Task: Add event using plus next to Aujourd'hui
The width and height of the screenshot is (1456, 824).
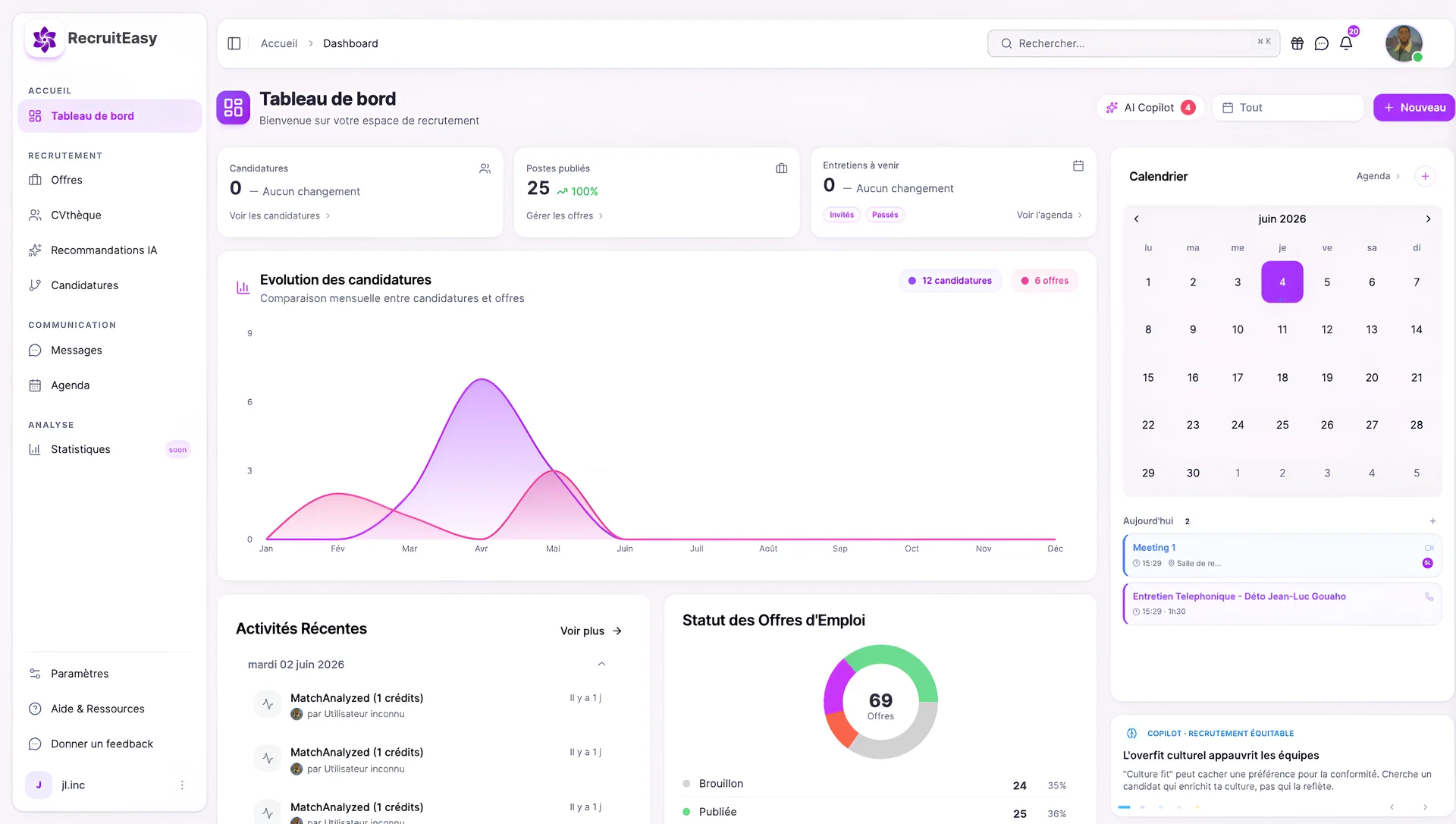Action: click(1432, 521)
